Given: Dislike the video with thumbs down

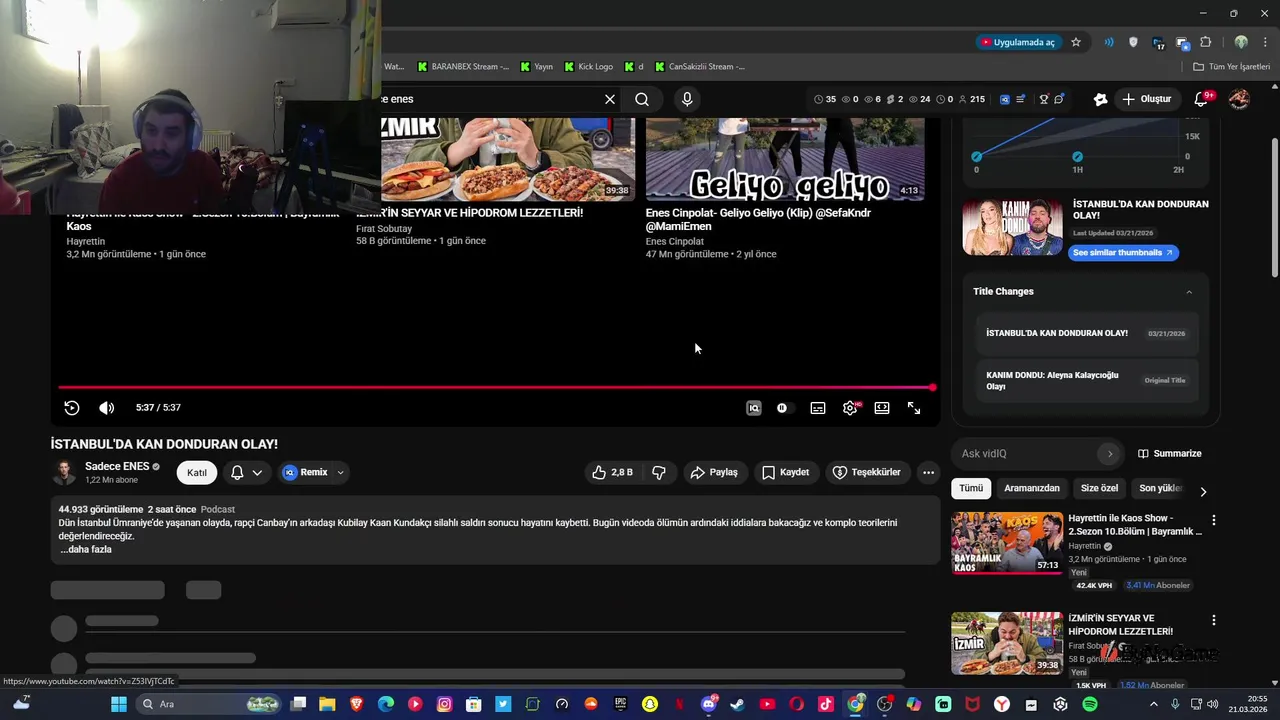Looking at the screenshot, I should tap(659, 472).
